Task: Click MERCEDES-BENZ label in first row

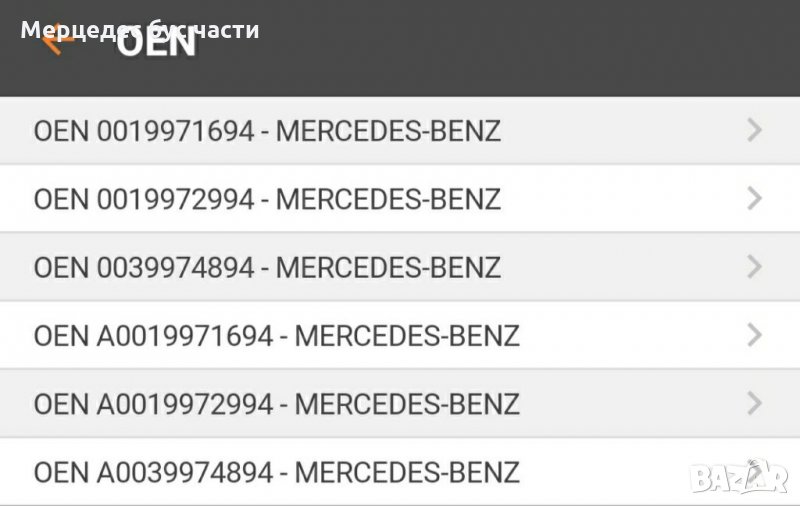Action: [x=388, y=131]
